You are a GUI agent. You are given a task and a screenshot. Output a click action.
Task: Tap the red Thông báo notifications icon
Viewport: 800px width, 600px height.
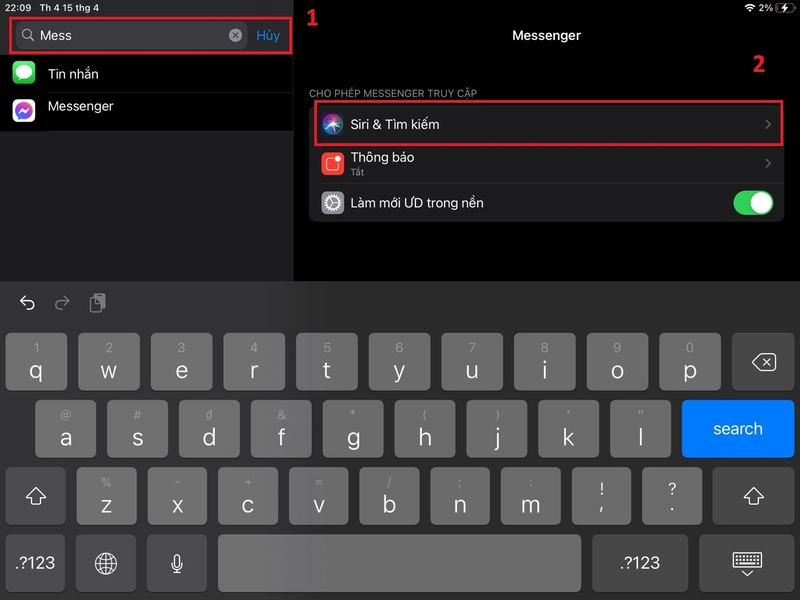[333, 164]
